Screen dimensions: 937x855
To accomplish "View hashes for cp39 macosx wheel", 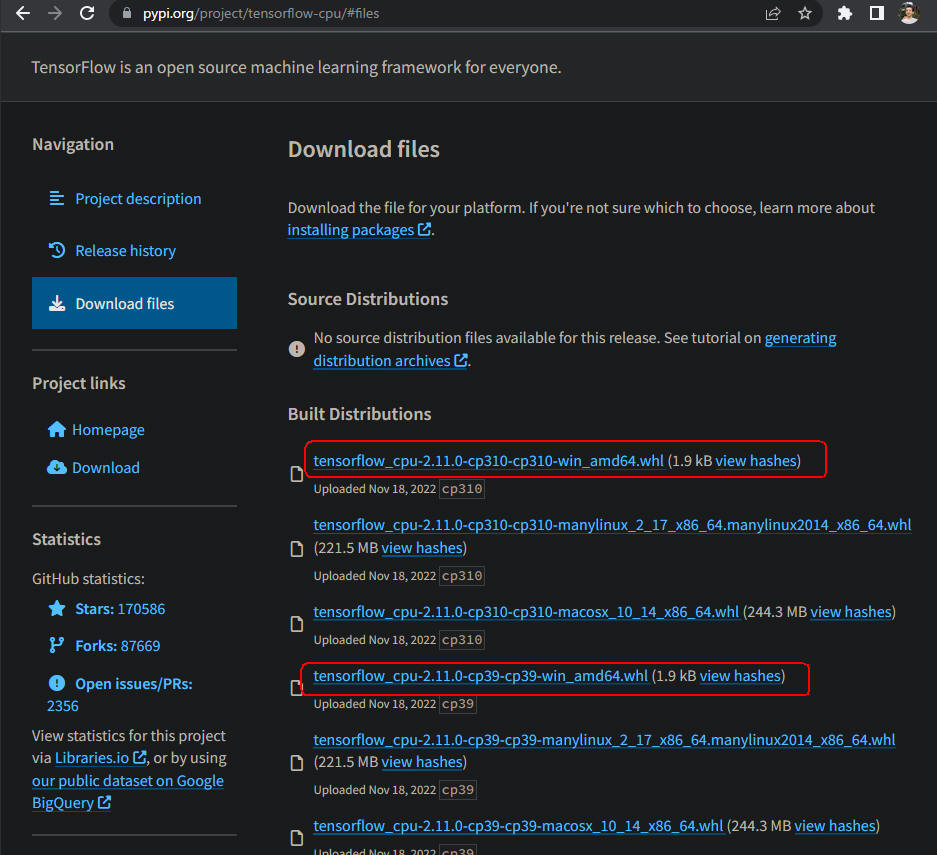I will [x=835, y=826].
